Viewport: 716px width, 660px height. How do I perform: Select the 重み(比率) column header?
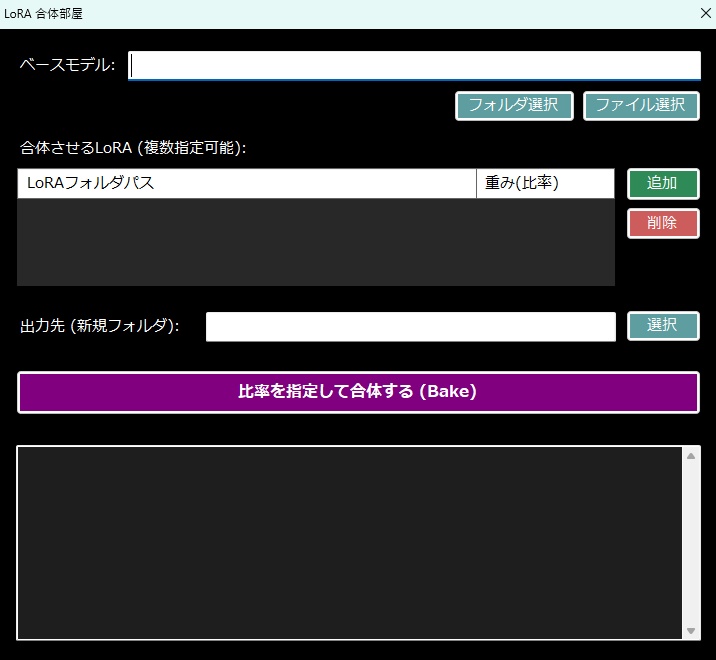(545, 184)
